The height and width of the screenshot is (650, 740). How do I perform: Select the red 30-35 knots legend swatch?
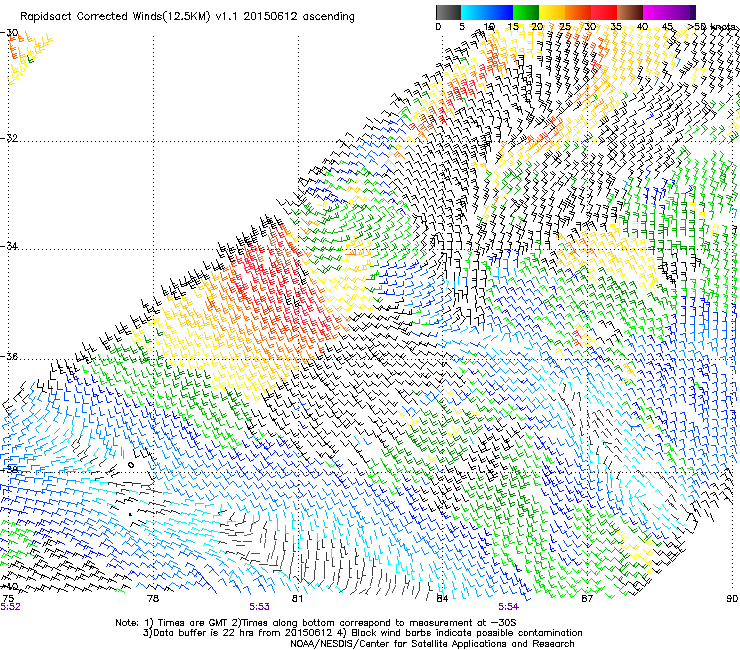pyautogui.click(x=604, y=12)
